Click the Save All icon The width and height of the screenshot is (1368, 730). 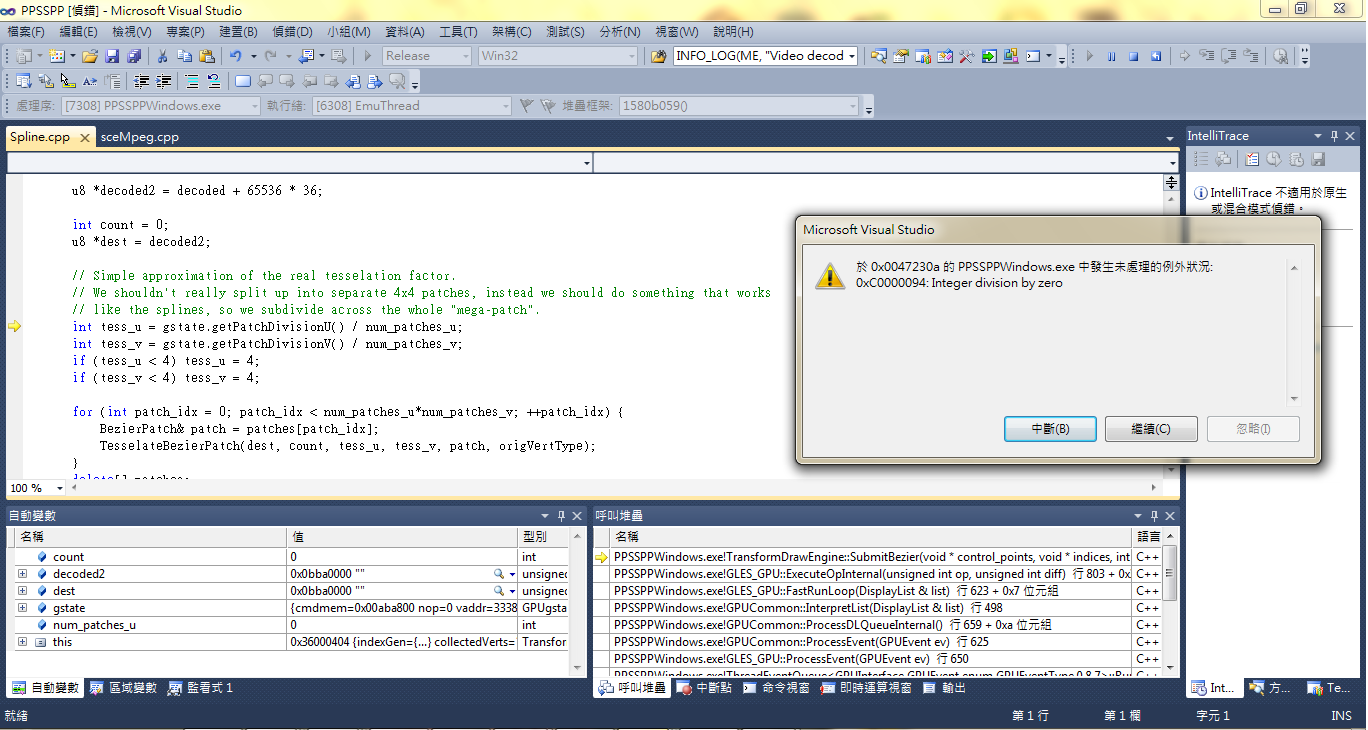(x=134, y=56)
